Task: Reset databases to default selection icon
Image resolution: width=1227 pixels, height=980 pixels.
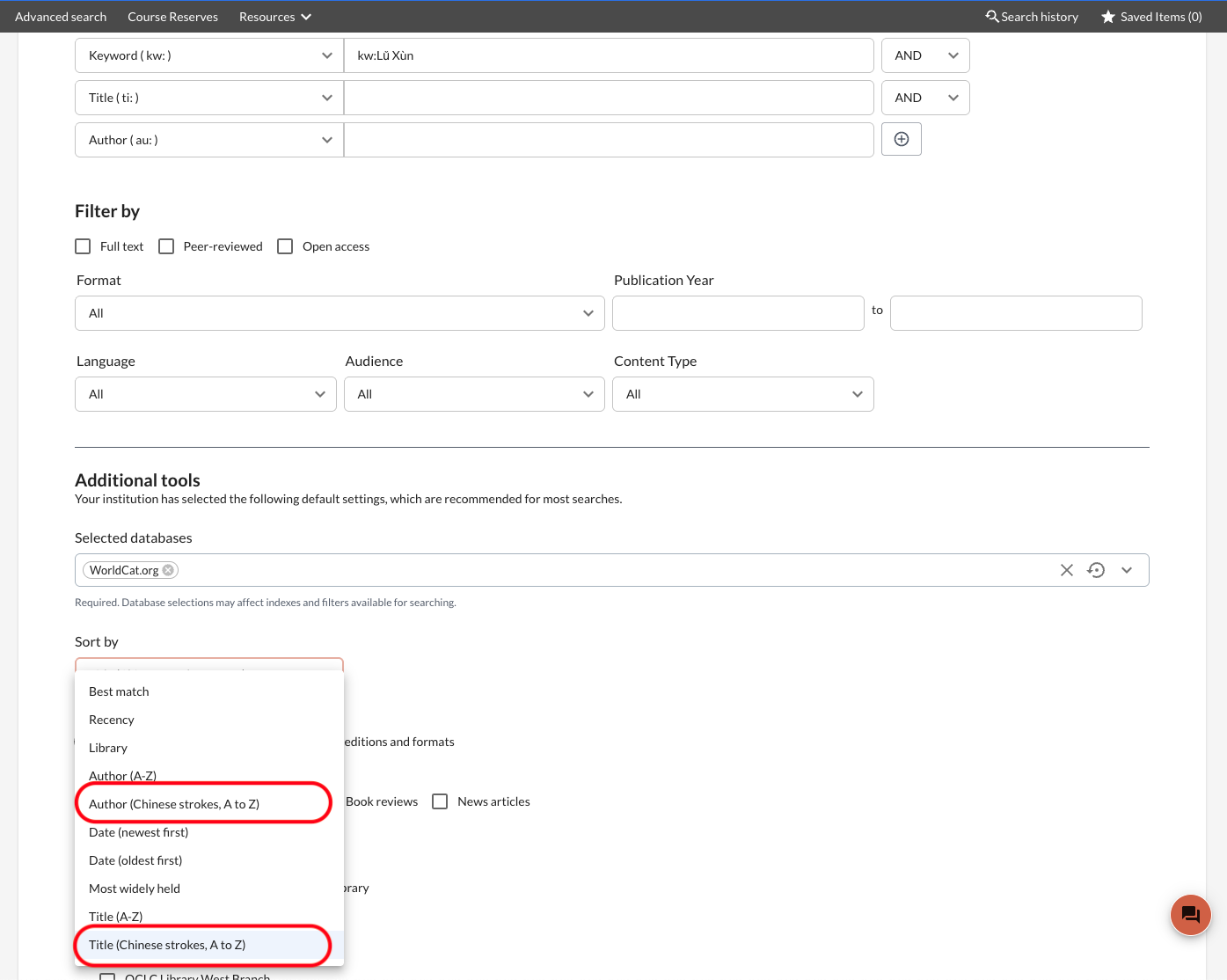Action: click(x=1096, y=570)
